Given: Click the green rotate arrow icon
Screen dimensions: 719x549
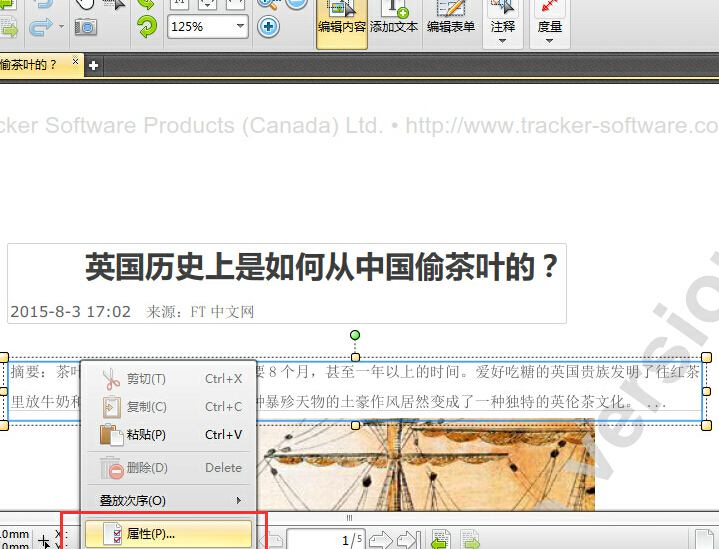Looking at the screenshot, I should [x=147, y=27].
